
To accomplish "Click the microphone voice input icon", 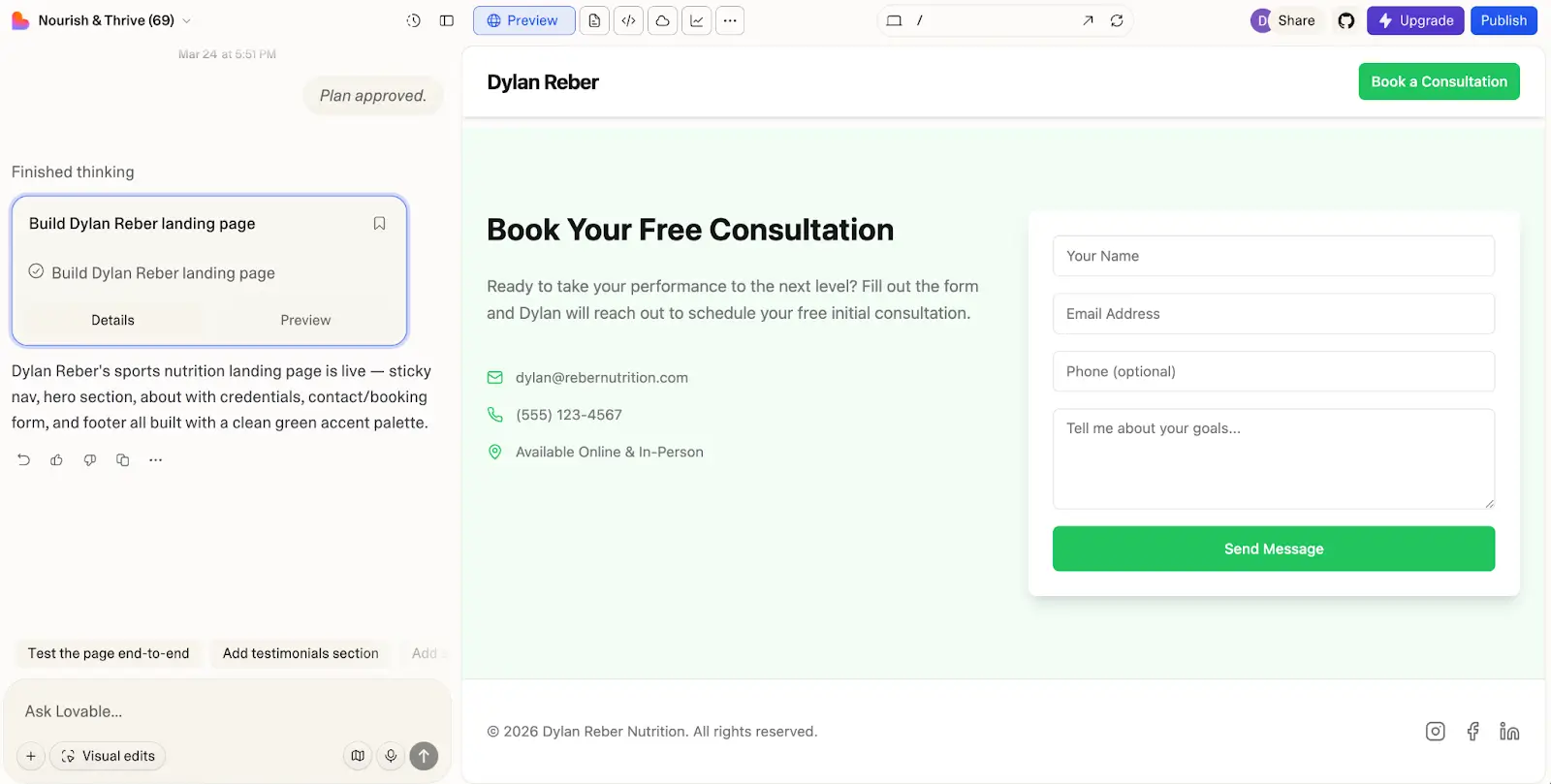I will point(391,756).
